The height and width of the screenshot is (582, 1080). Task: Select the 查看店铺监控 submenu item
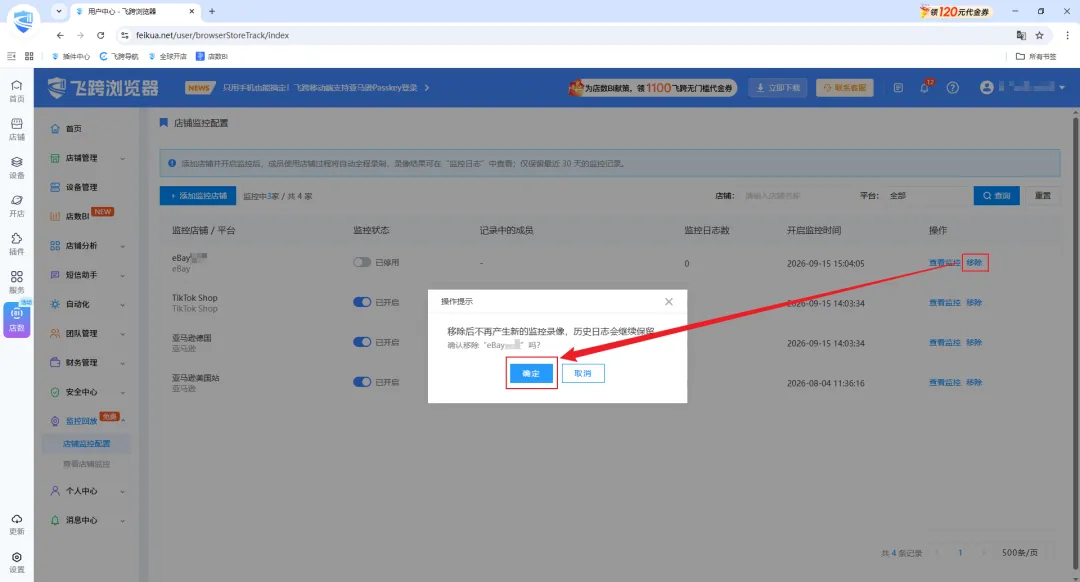click(x=87, y=464)
